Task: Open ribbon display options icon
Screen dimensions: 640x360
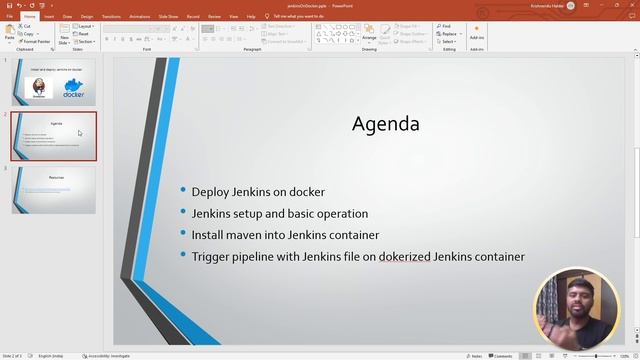Action: pos(586,5)
